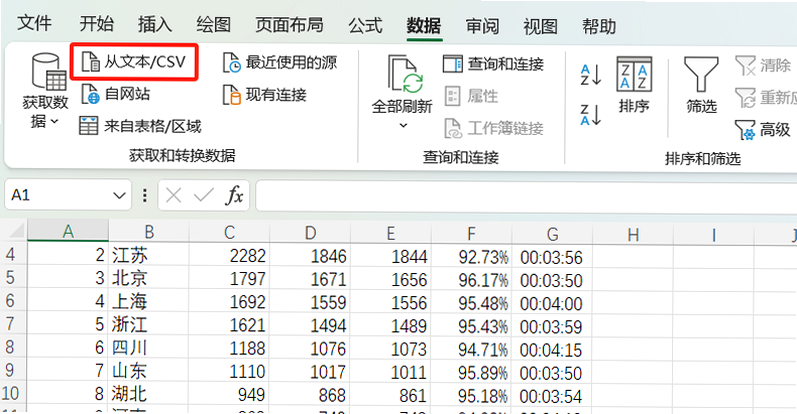This screenshot has width=797, height=414.
Task: Open 高级 advanced filter
Action: pos(763,130)
